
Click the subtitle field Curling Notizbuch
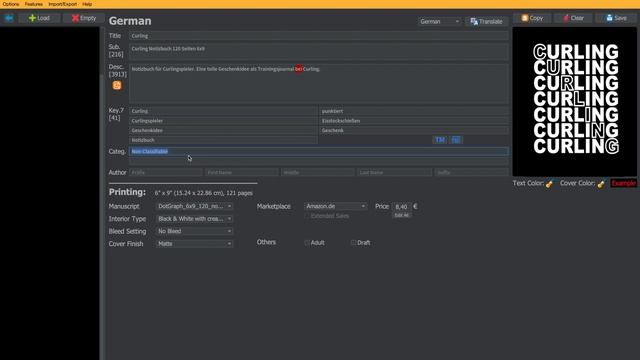318,52
